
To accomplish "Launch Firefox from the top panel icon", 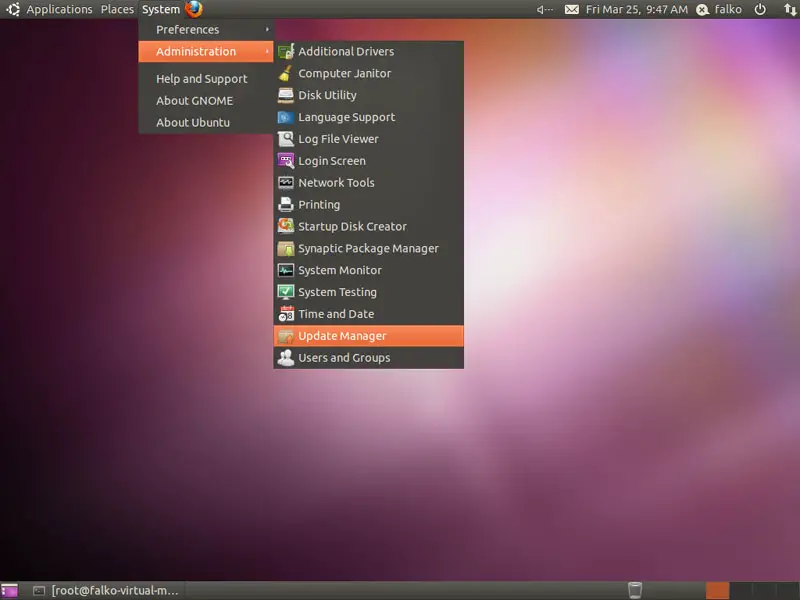I will (x=194, y=9).
